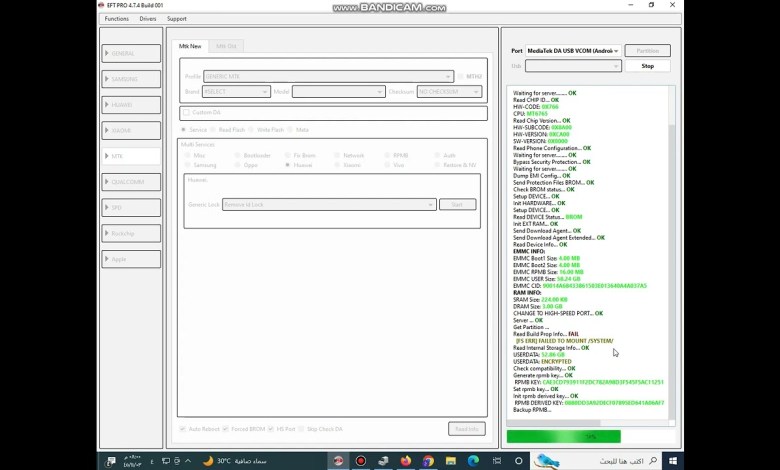Image resolution: width=780 pixels, height=470 pixels.
Task: Toggle the Auto Reboot checkbox
Action: pos(183,429)
